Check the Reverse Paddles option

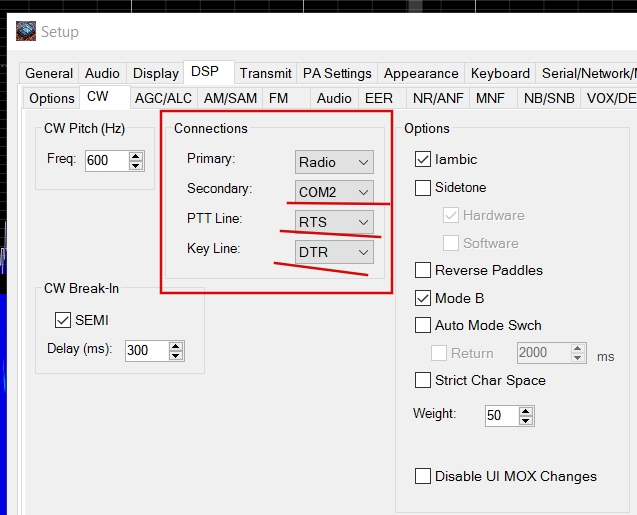(423, 270)
